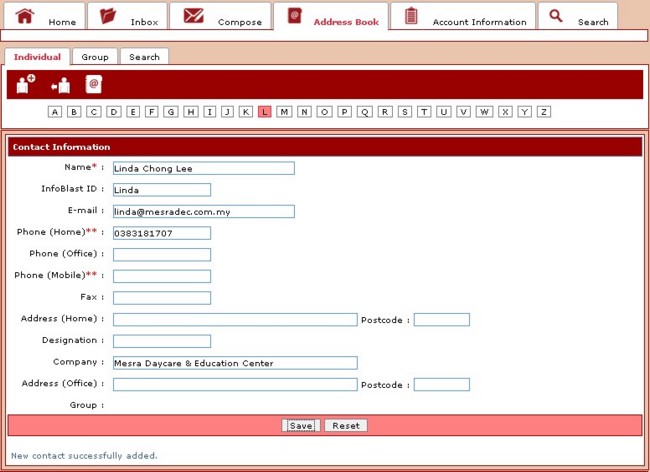Open the Compose tab
Image resolution: width=650 pixels, height=472 pixels.
222,17
